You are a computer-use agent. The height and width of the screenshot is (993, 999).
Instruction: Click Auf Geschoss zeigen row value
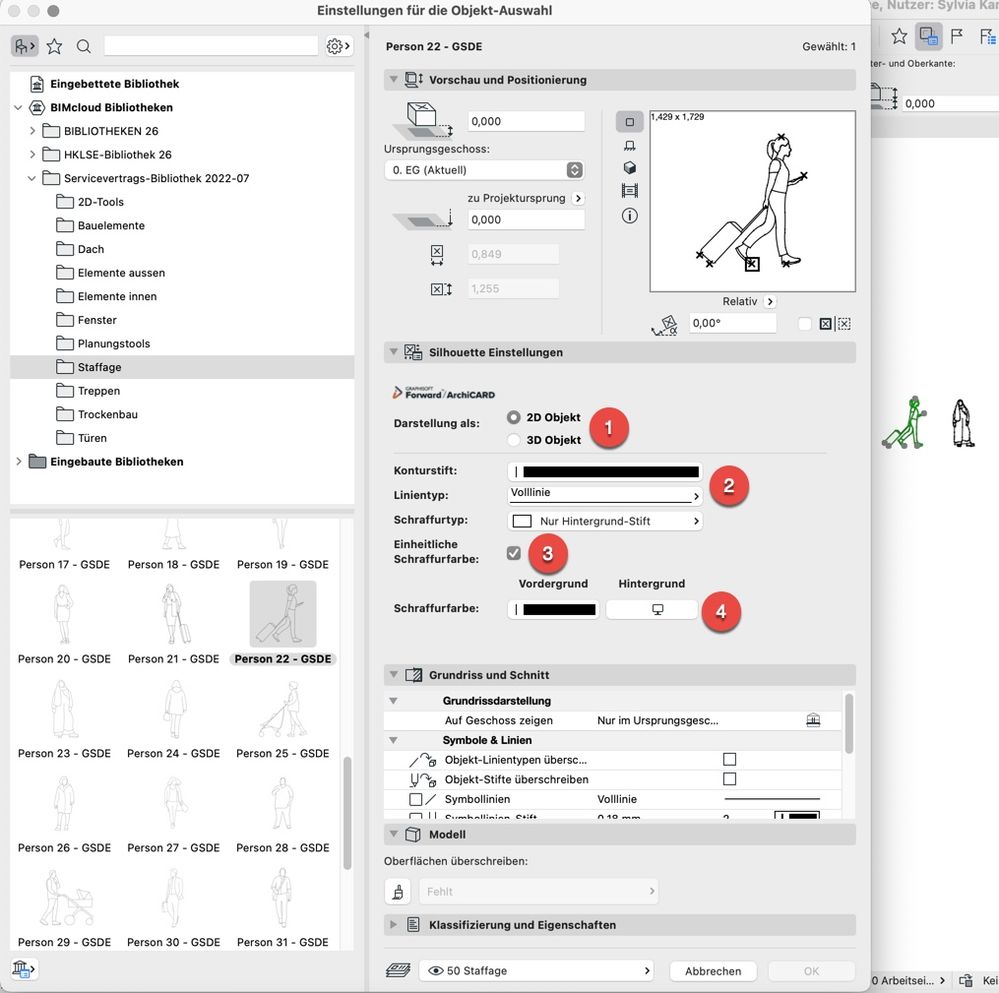click(657, 720)
